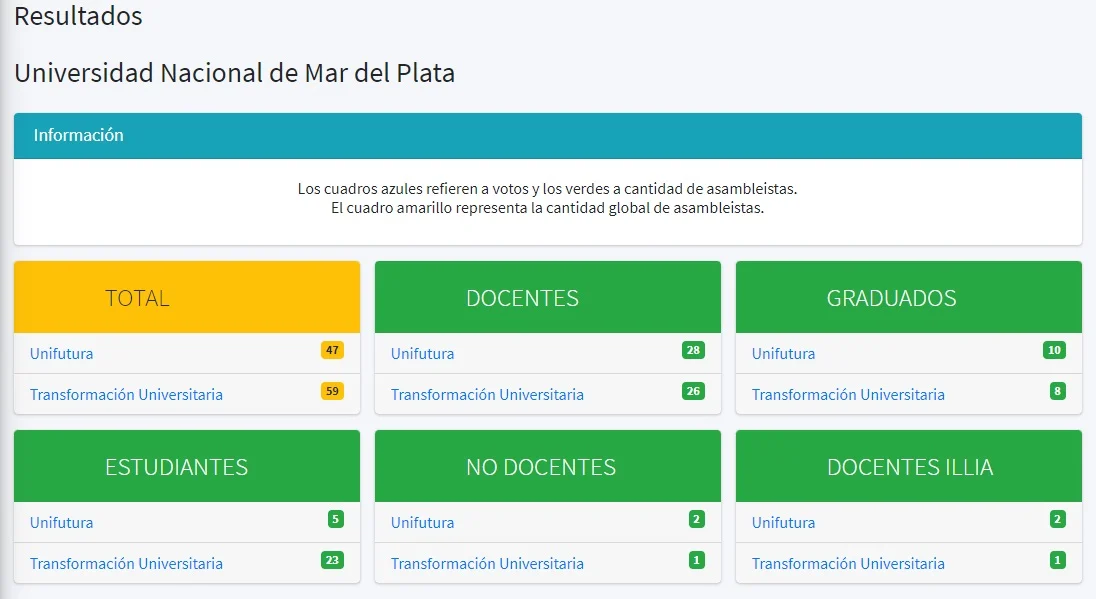Click the yellow 59 badge in TOTAL
The width and height of the screenshot is (1096, 599).
tap(332, 391)
